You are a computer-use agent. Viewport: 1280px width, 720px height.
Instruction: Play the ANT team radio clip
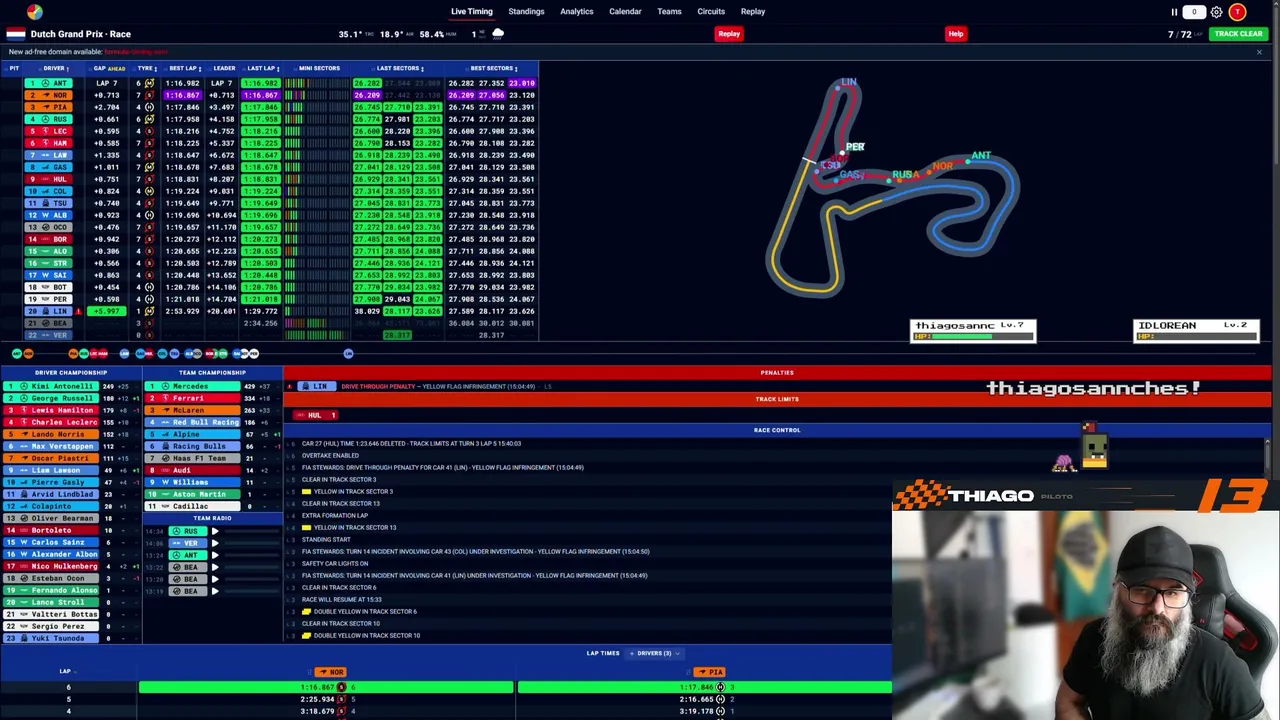pos(215,555)
